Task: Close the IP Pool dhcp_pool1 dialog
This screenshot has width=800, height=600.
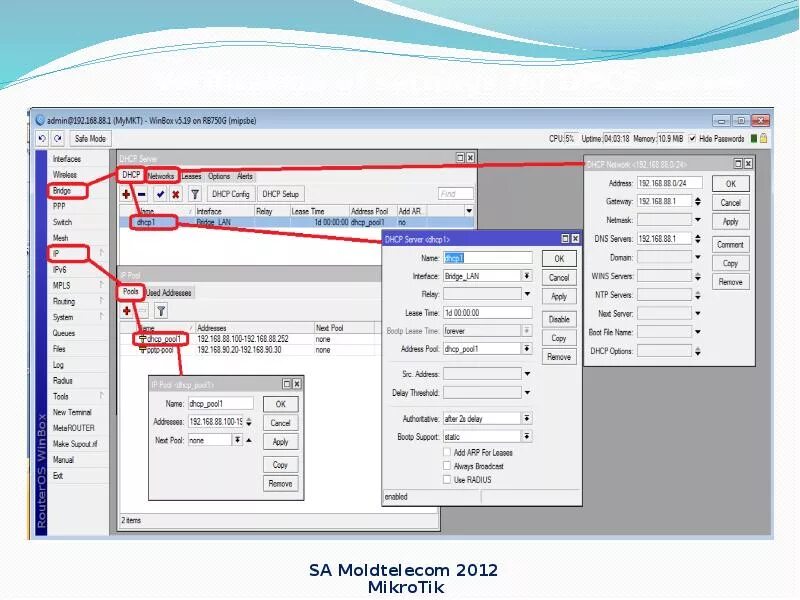Action: [x=296, y=384]
